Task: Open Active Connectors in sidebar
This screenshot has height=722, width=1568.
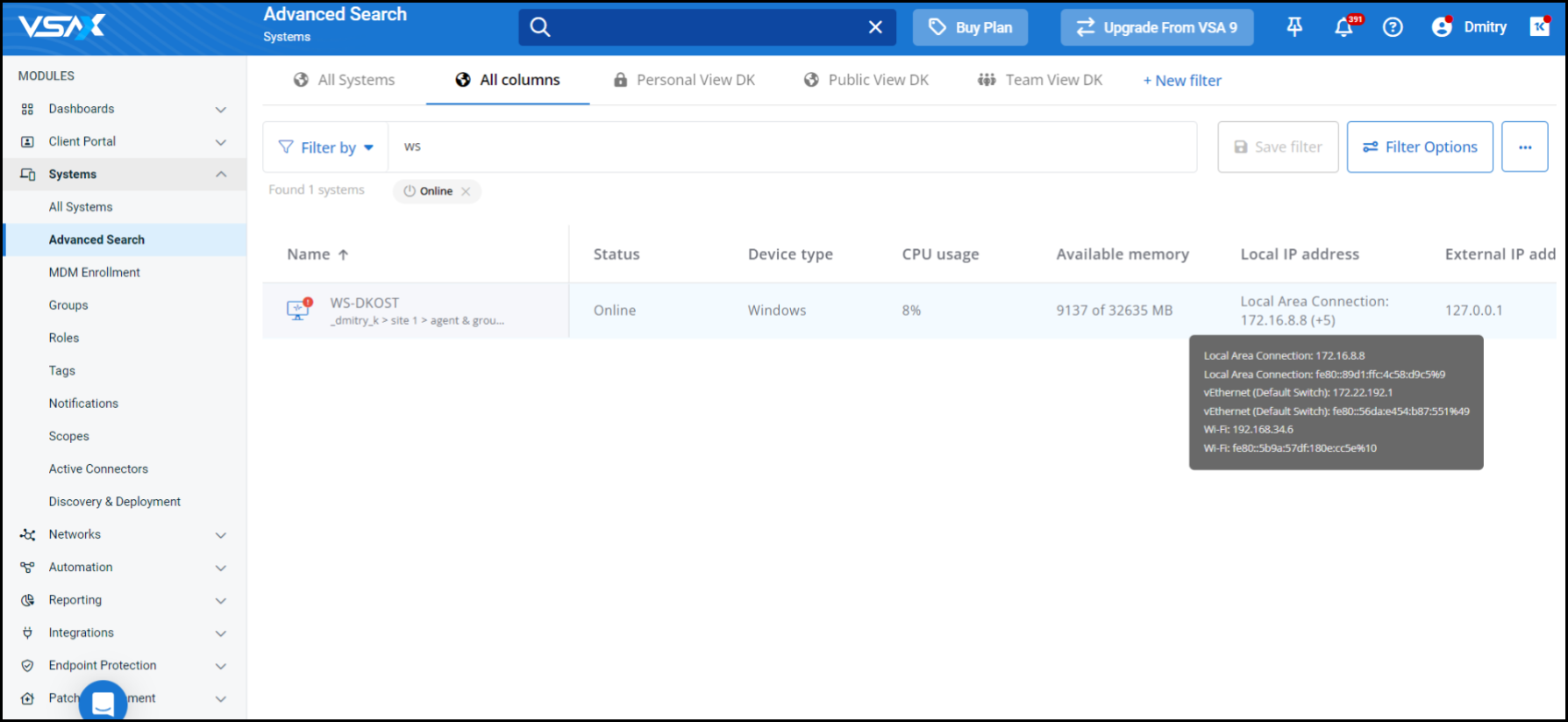Action: pos(98,469)
